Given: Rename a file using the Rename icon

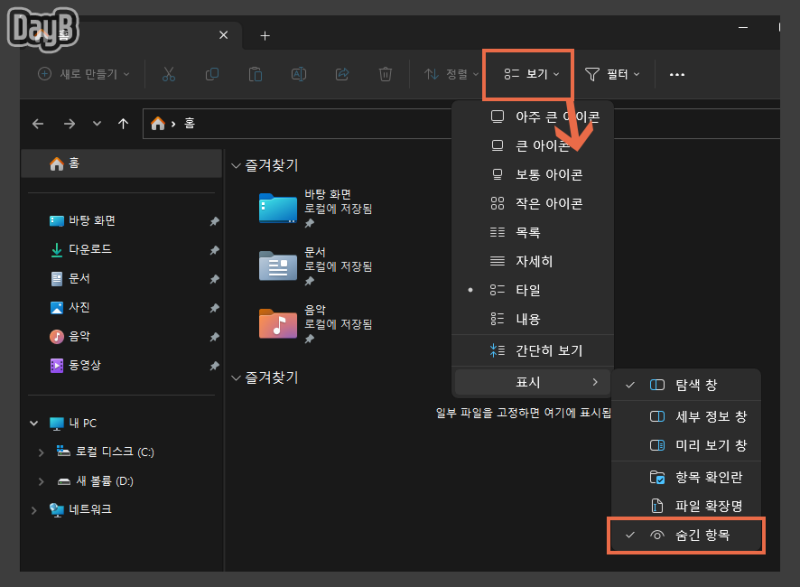Looking at the screenshot, I should (298, 74).
